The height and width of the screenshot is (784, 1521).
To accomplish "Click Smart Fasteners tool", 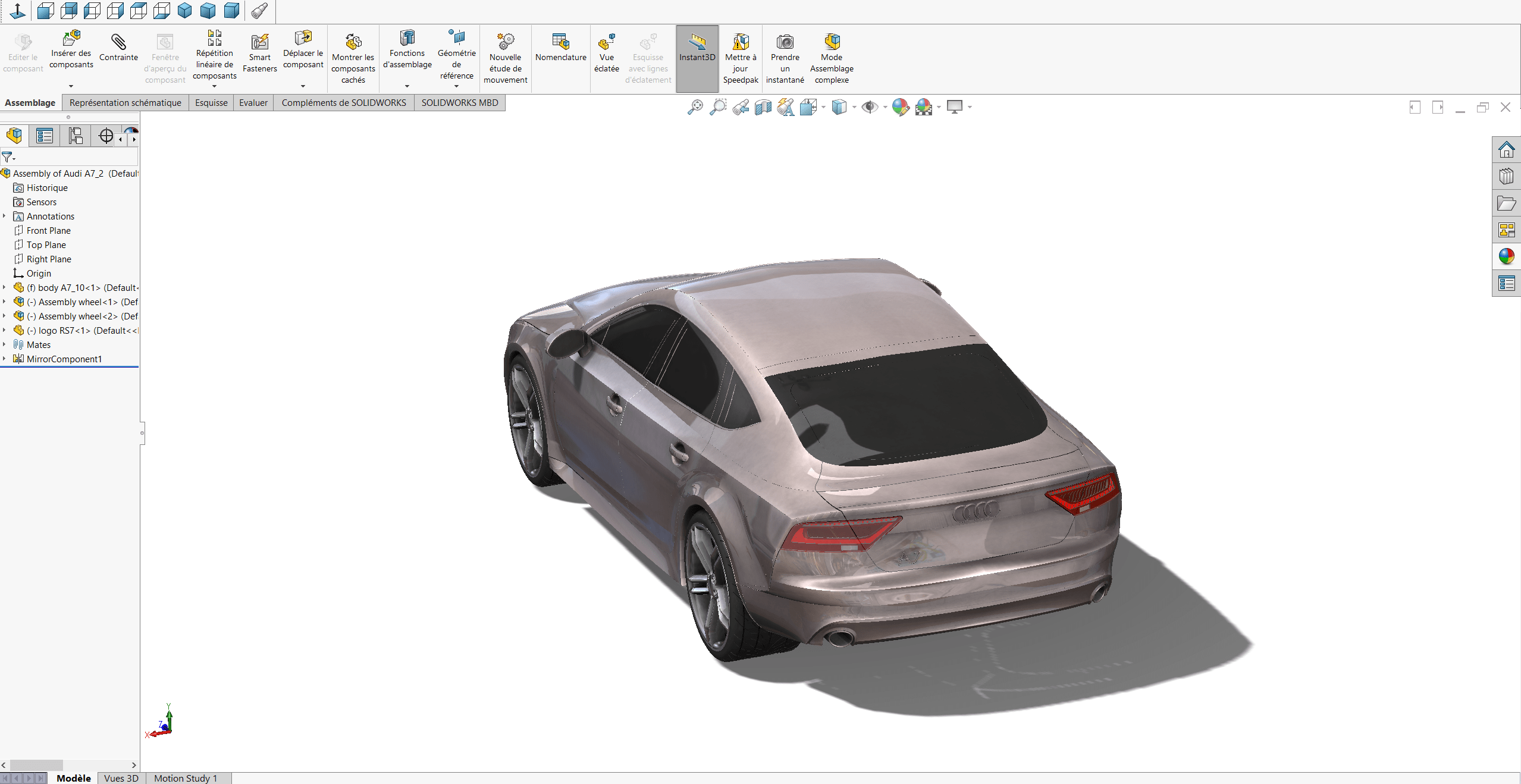I will 260,54.
